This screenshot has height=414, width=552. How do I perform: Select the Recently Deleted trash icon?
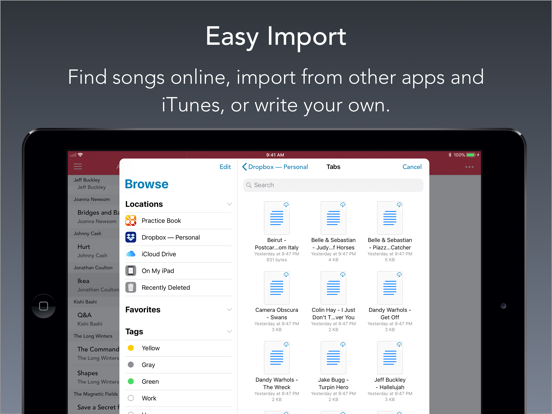(131, 287)
